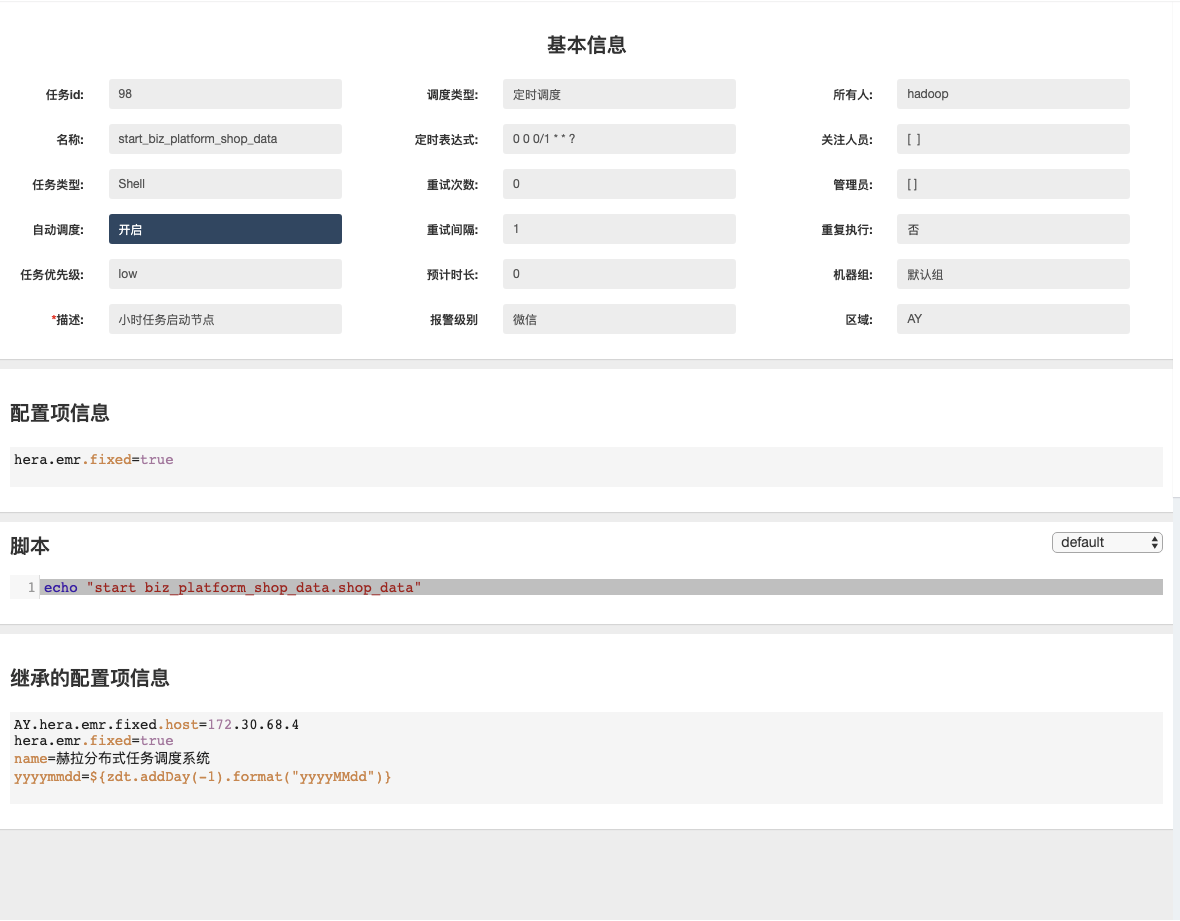The image size is (1180, 921).
Task: Click the 配置项信息 heading
Action: point(59,413)
